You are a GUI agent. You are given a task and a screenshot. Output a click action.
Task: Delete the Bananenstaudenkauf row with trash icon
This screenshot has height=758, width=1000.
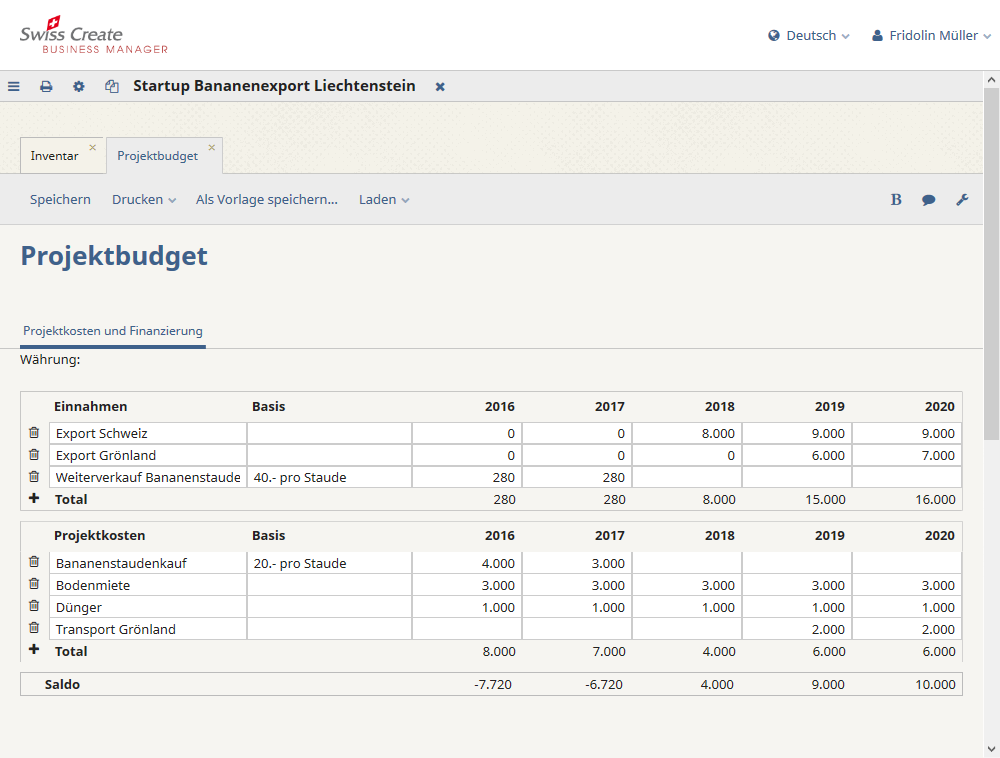point(34,563)
